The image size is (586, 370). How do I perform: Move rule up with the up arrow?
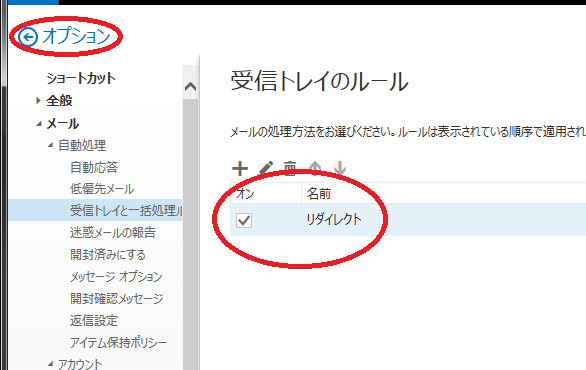click(x=315, y=169)
